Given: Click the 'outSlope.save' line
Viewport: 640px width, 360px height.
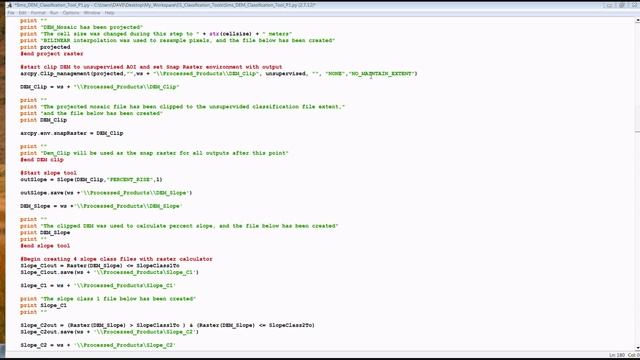Looking at the screenshot, I should click(106, 193).
